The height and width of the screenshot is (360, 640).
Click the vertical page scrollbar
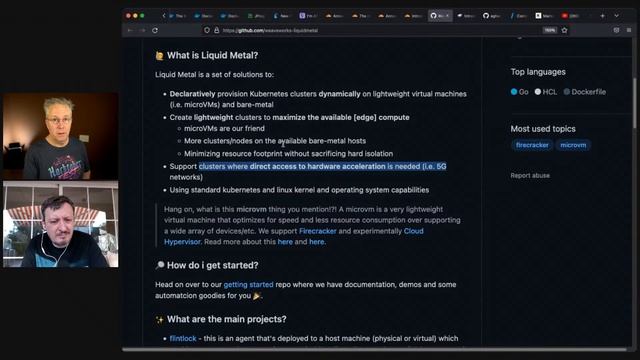(634, 104)
